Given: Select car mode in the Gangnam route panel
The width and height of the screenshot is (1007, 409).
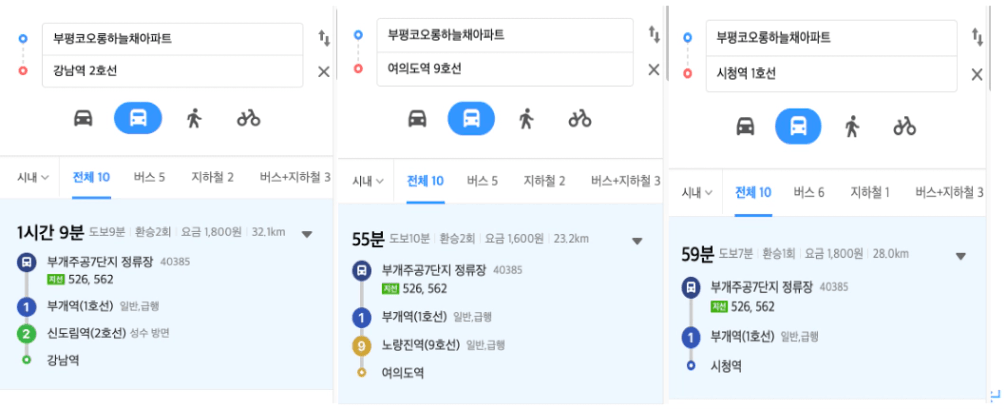Looking at the screenshot, I should pos(83,118).
